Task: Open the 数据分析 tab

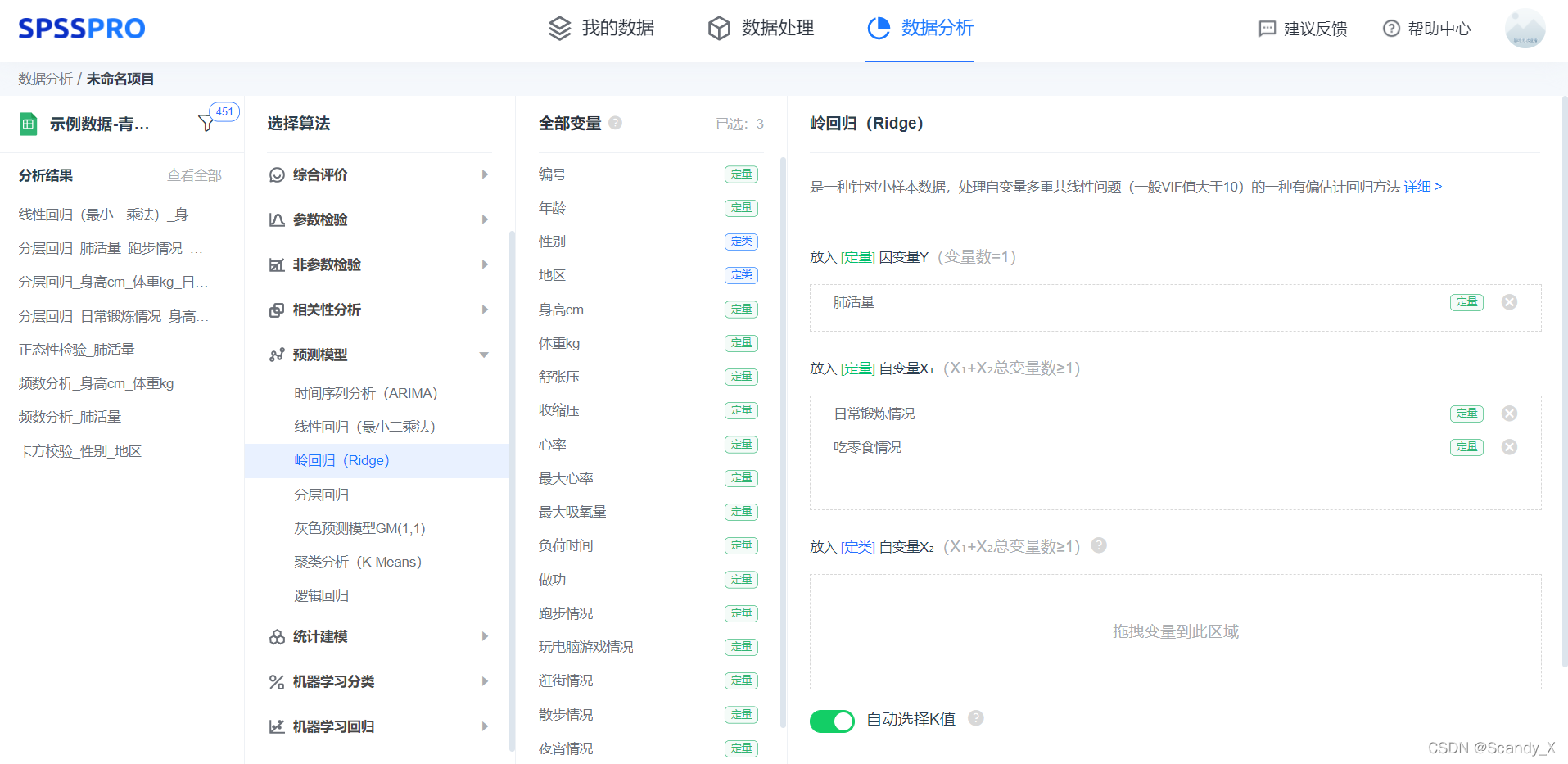Action: 920,29
